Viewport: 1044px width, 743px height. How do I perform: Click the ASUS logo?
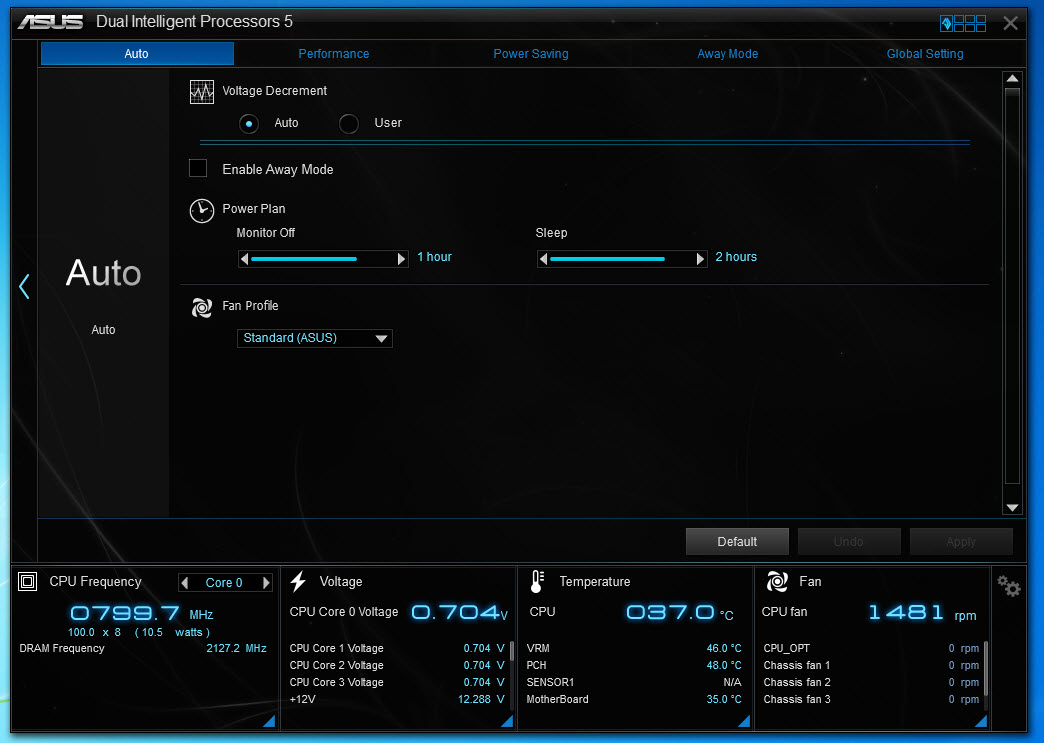[x=51, y=22]
